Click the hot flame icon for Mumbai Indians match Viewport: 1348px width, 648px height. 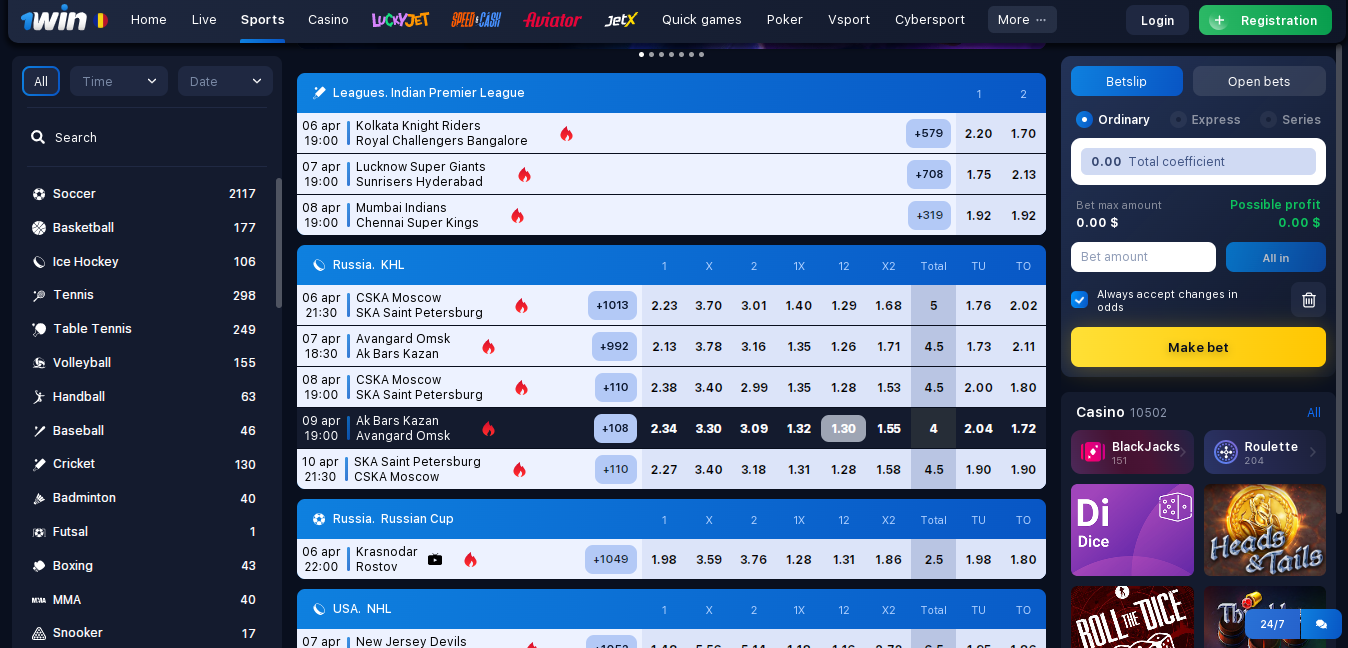pos(517,215)
